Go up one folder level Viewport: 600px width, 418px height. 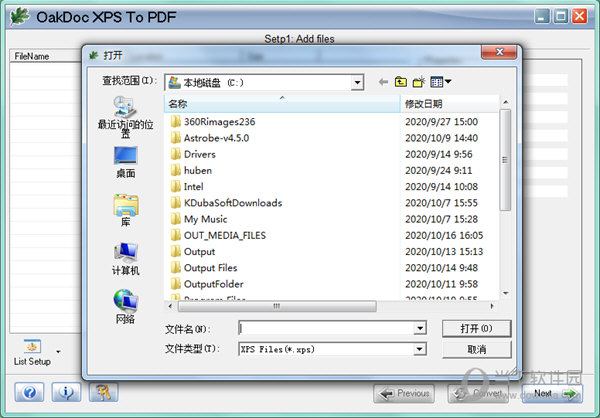click(x=401, y=82)
